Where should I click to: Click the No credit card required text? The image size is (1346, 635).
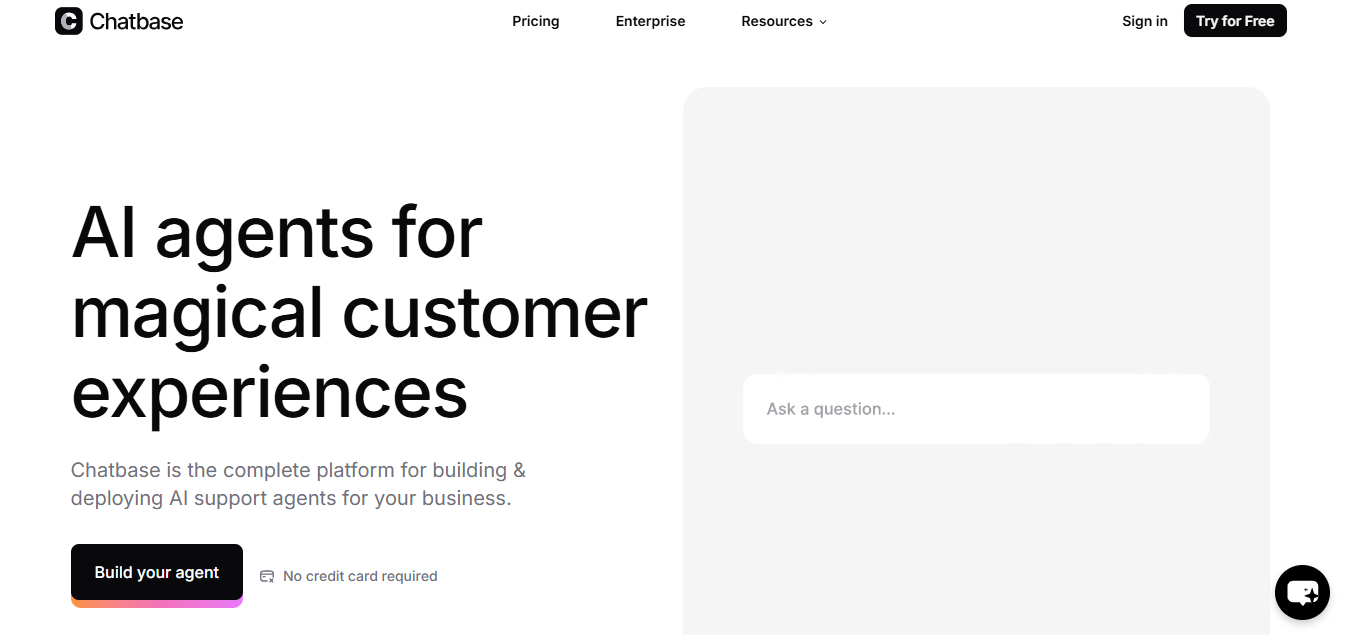(360, 576)
